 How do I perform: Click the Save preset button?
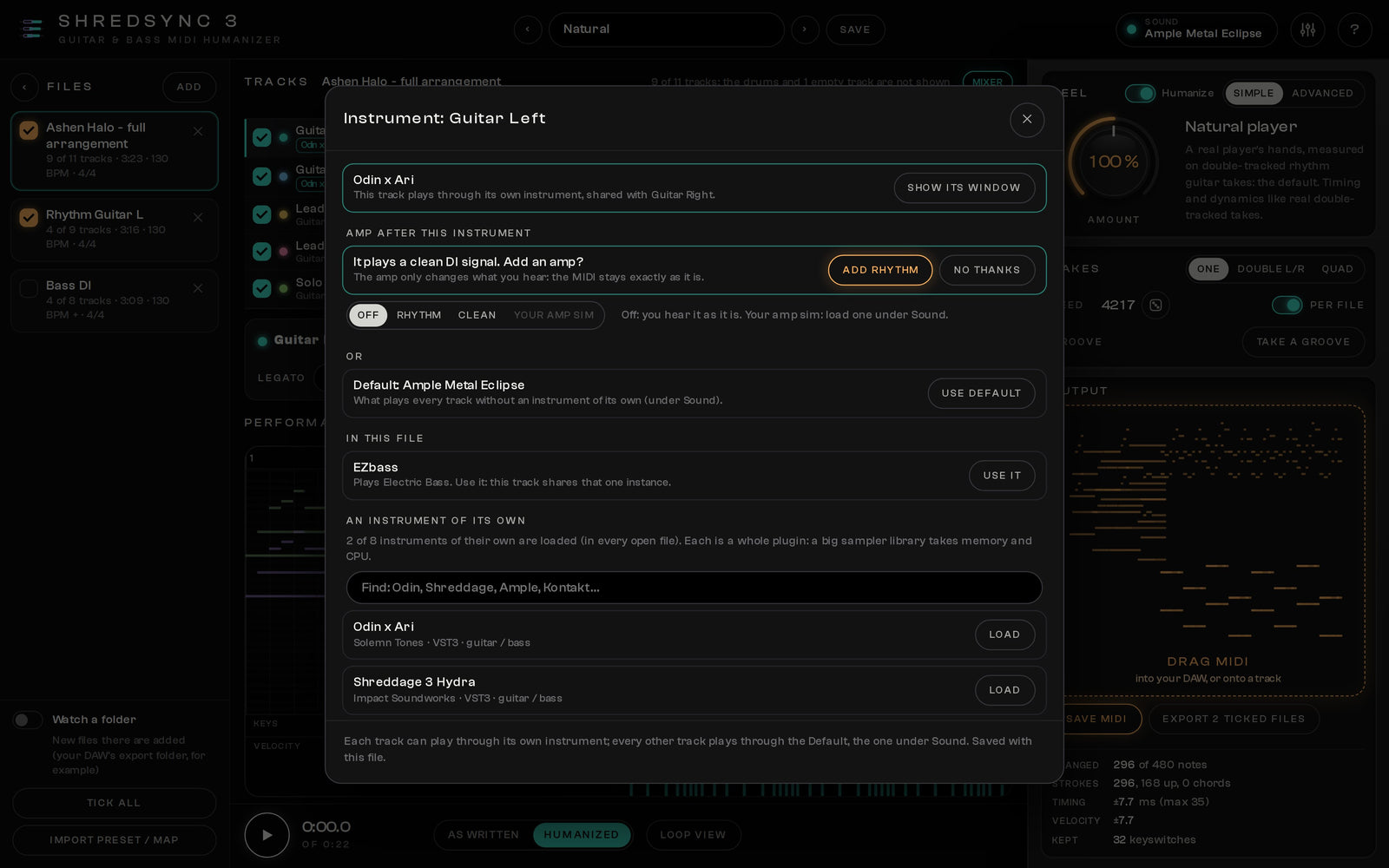pyautogui.click(x=855, y=30)
